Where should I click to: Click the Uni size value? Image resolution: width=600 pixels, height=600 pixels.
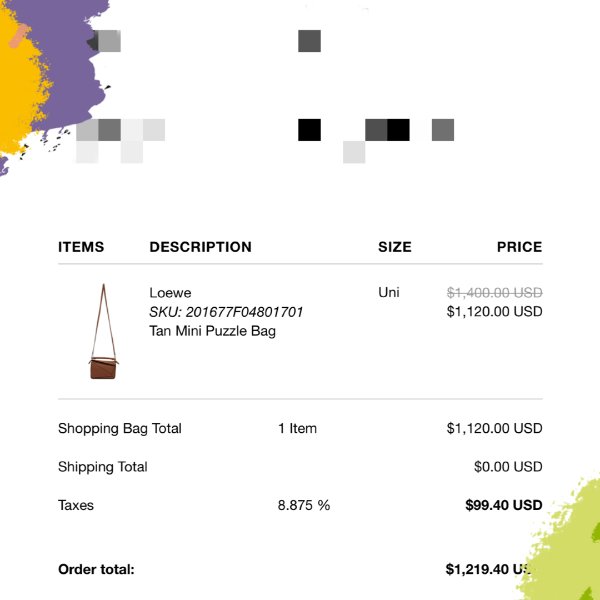pos(389,293)
